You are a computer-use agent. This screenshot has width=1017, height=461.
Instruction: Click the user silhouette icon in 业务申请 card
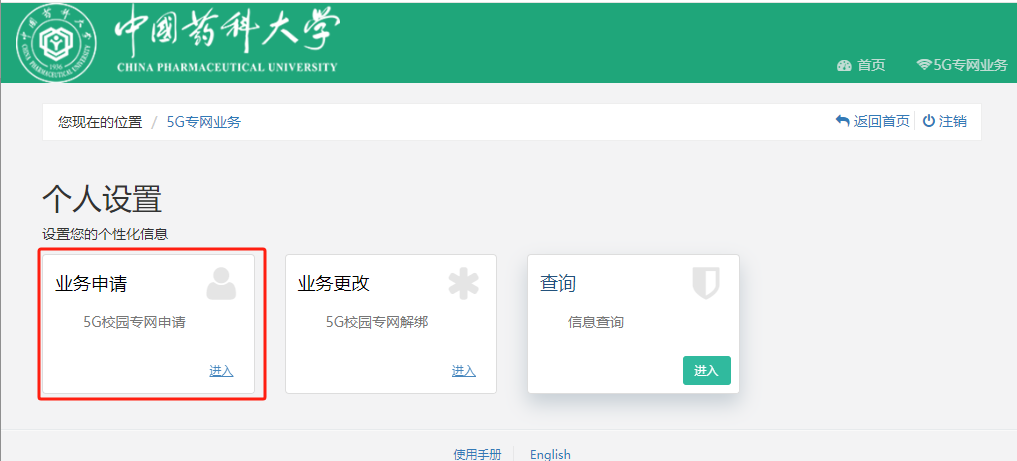pyautogui.click(x=221, y=284)
